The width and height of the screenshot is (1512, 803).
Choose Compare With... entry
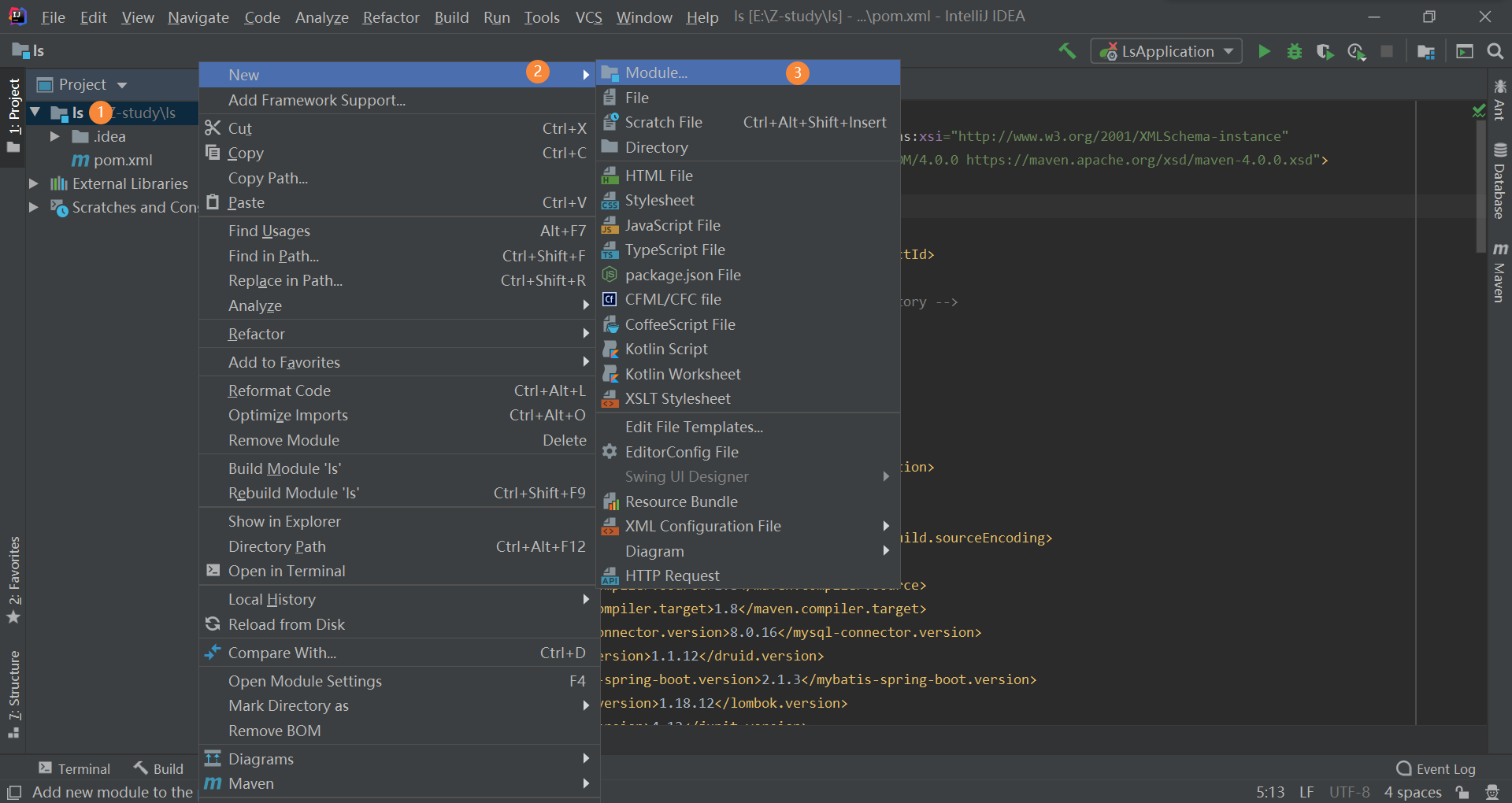tap(399, 653)
